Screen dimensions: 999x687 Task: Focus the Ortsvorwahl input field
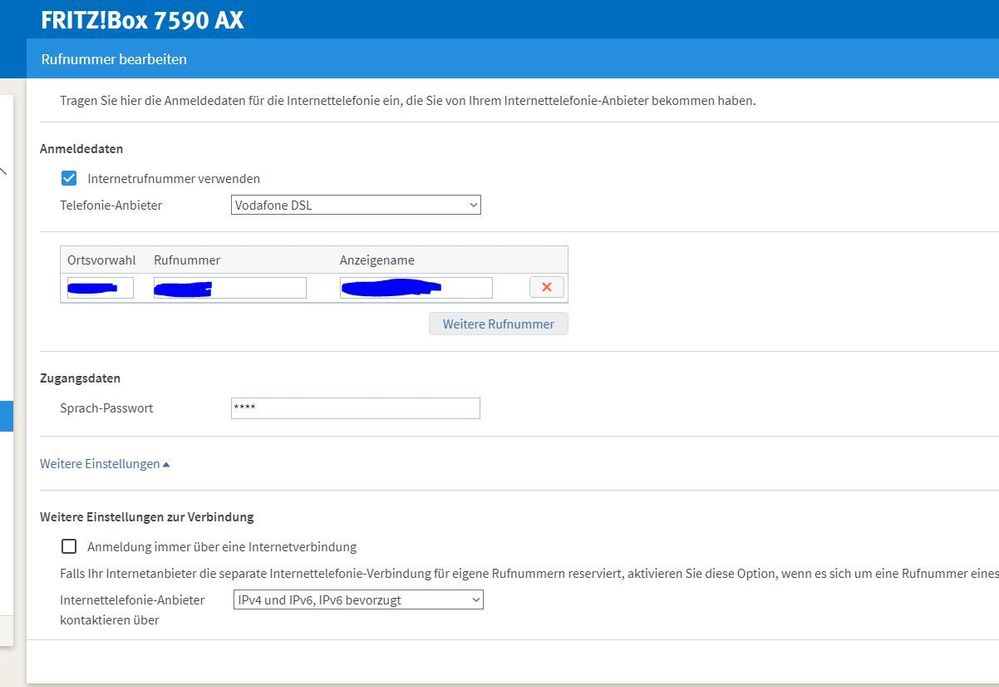click(100, 288)
